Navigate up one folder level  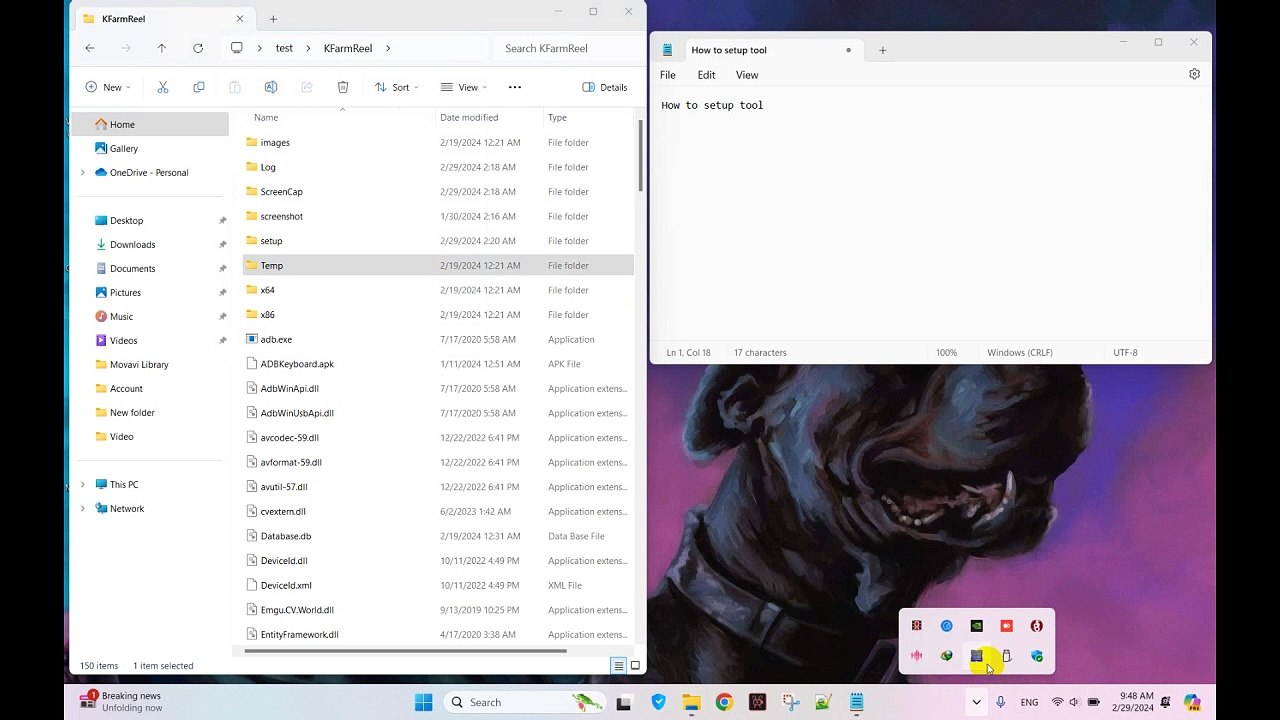[162, 48]
